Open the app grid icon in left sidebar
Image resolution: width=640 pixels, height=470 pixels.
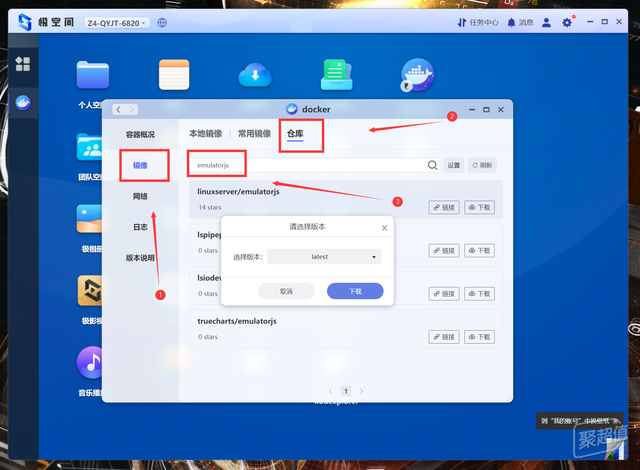(23, 64)
